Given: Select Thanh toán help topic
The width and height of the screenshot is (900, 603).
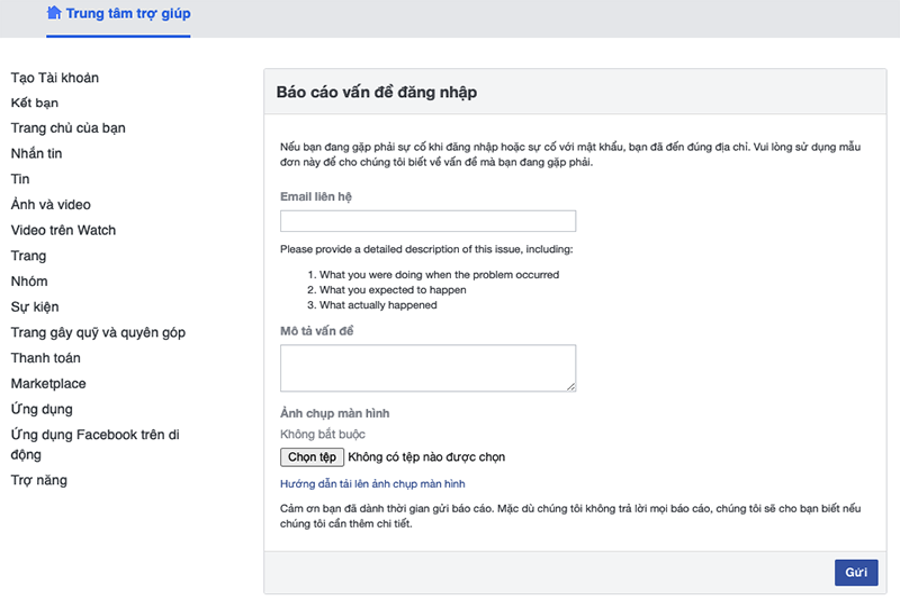Looking at the screenshot, I should pyautogui.click(x=46, y=358).
